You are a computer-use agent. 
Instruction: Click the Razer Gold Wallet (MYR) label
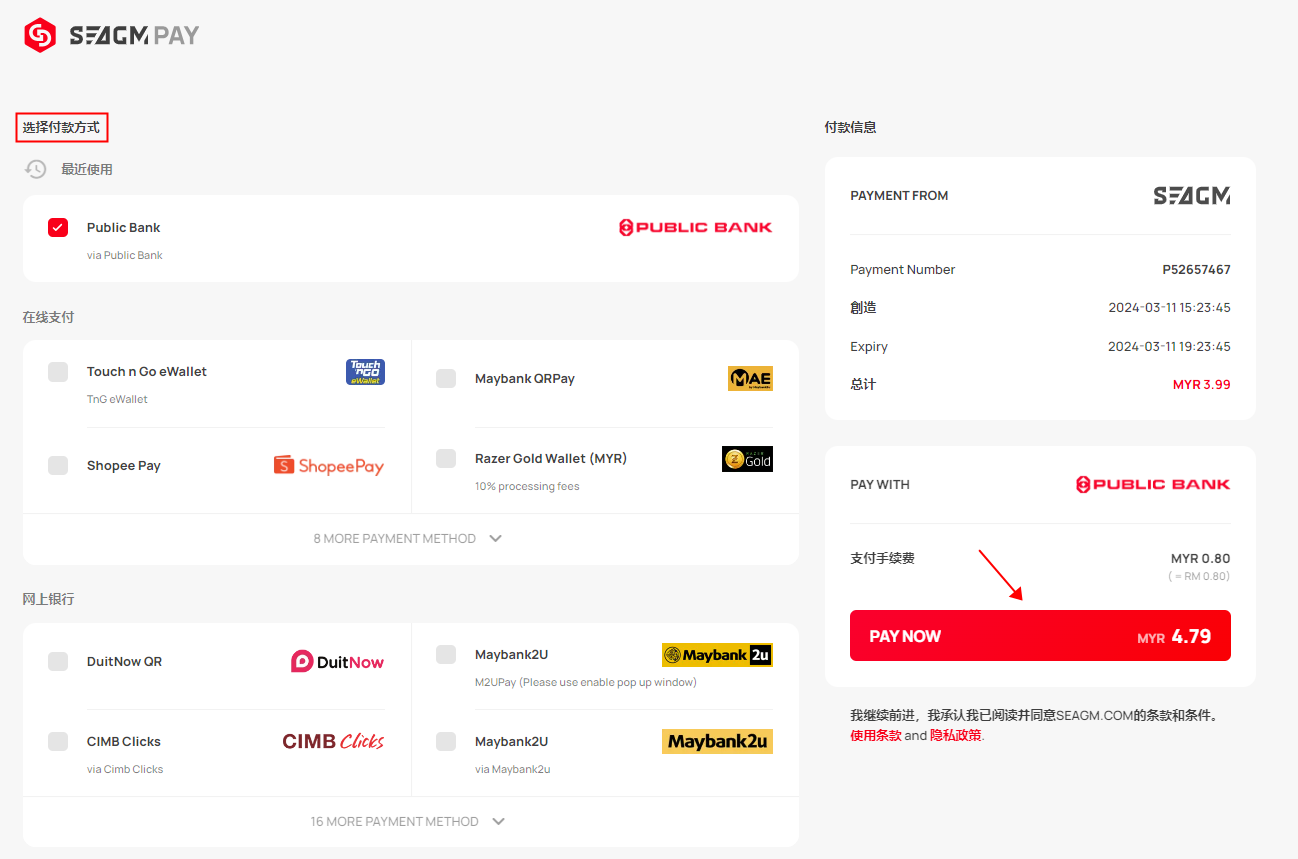click(x=551, y=458)
